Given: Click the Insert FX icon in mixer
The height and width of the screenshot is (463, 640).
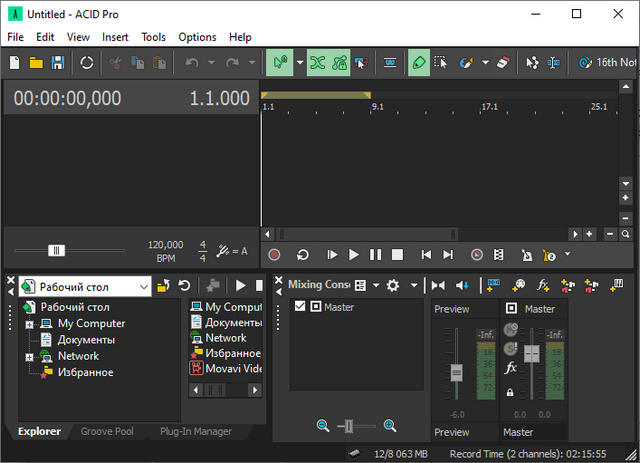Looking at the screenshot, I should tap(543, 285).
